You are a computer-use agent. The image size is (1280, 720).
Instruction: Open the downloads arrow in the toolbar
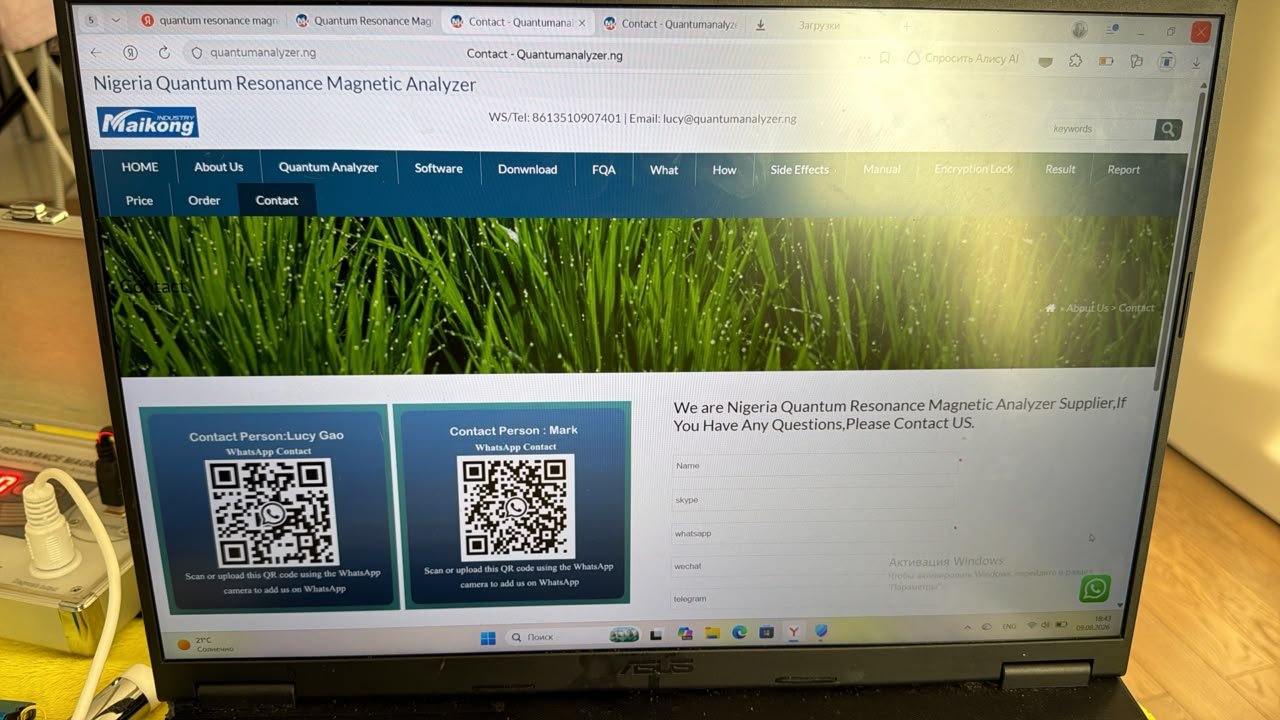coord(1197,63)
